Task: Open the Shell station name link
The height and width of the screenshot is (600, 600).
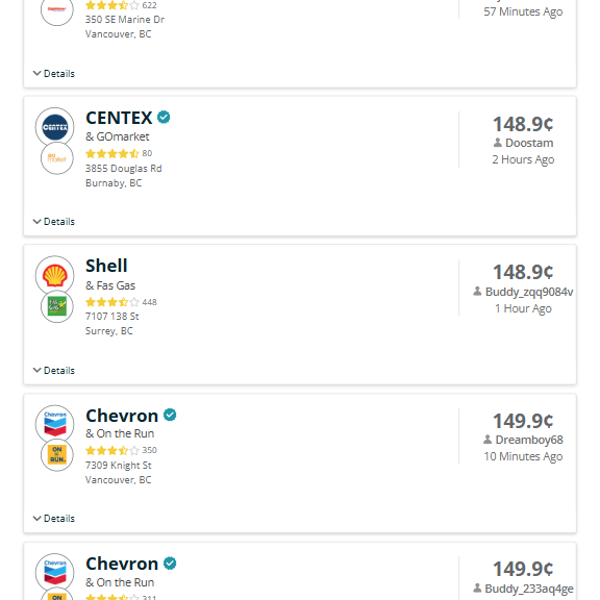Action: (106, 266)
